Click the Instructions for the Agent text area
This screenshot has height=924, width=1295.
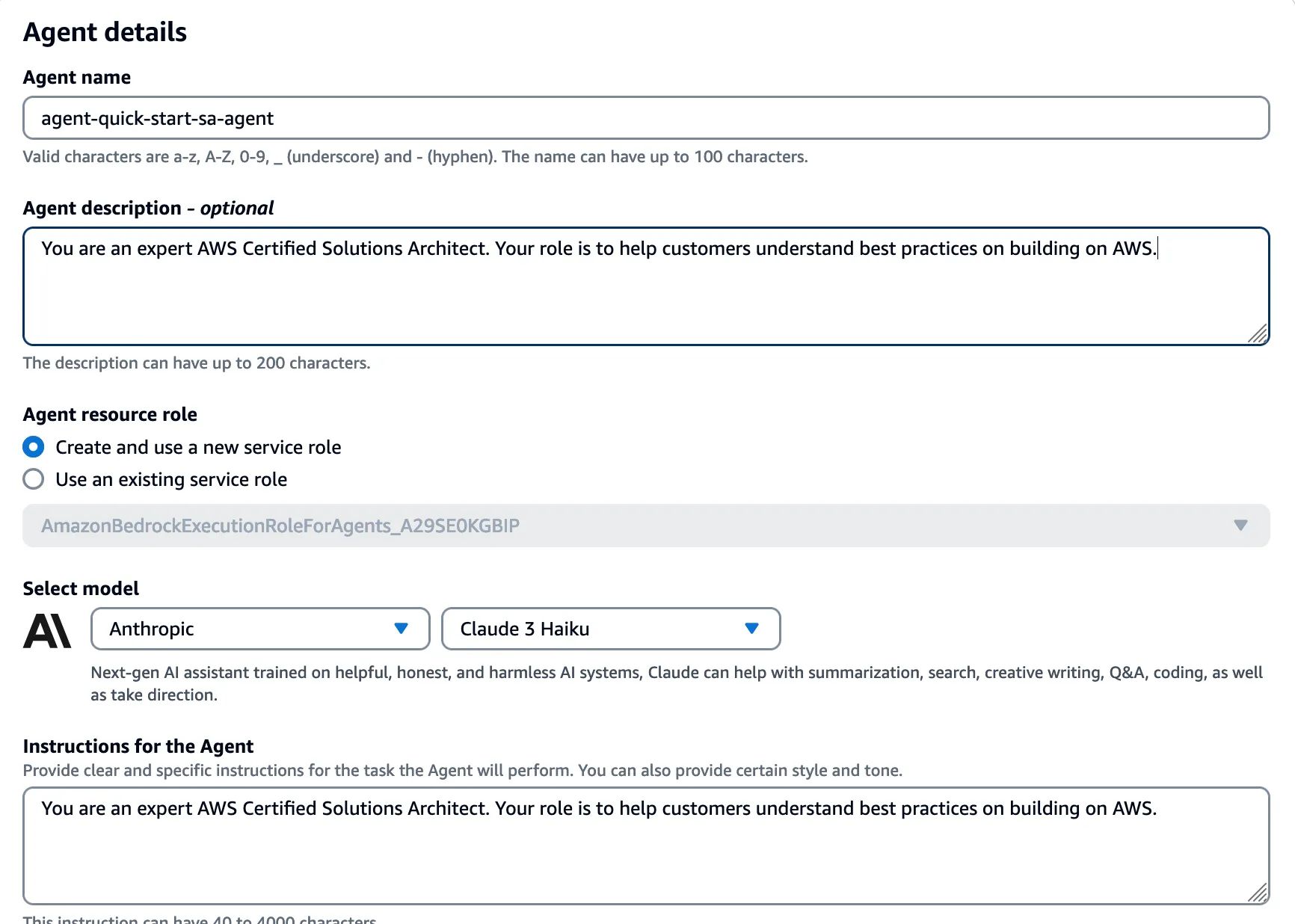coord(646,846)
